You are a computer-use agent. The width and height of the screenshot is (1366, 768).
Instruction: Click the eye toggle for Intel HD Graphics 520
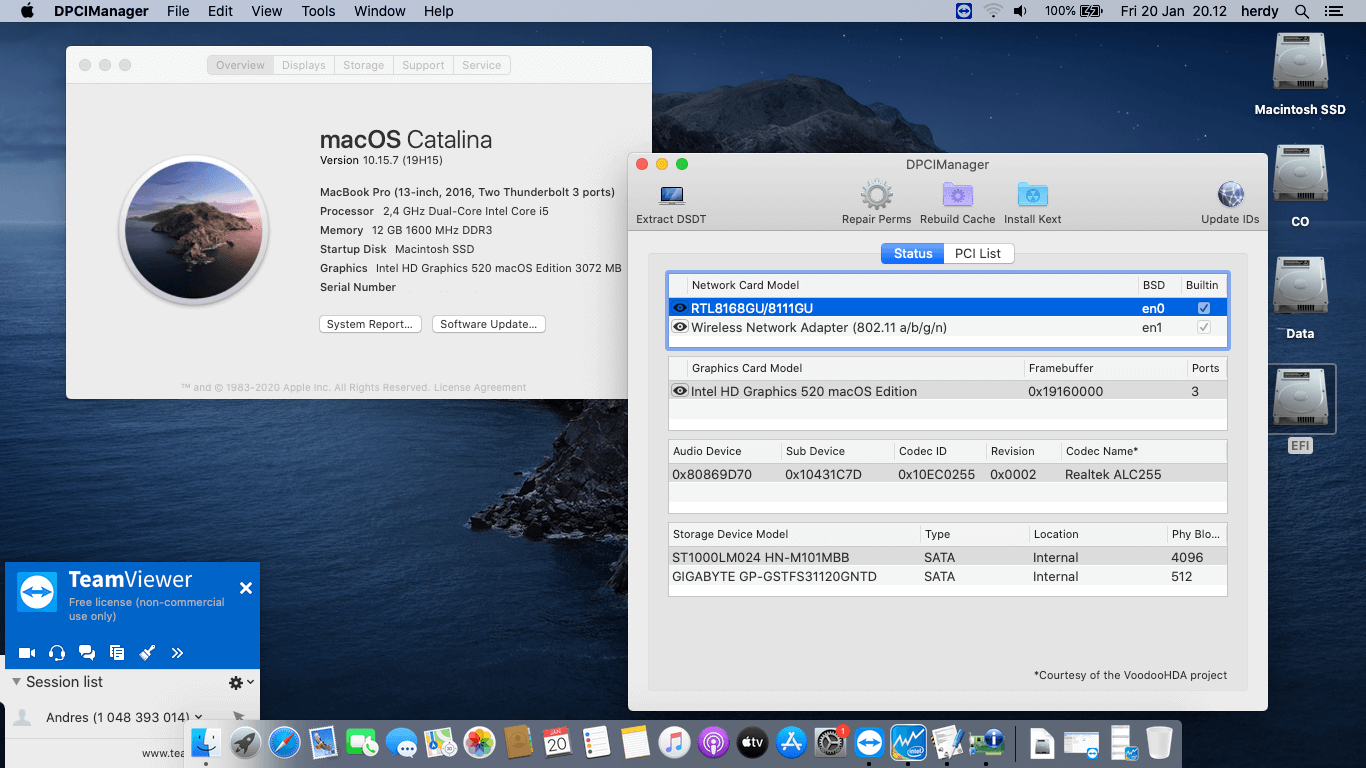pos(679,391)
